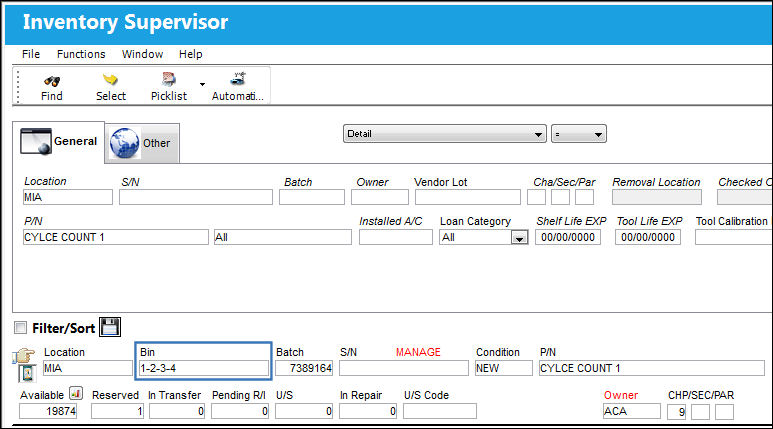The height and width of the screenshot is (429, 773).
Task: Open the Picklist toolbar icon
Action: [169, 79]
